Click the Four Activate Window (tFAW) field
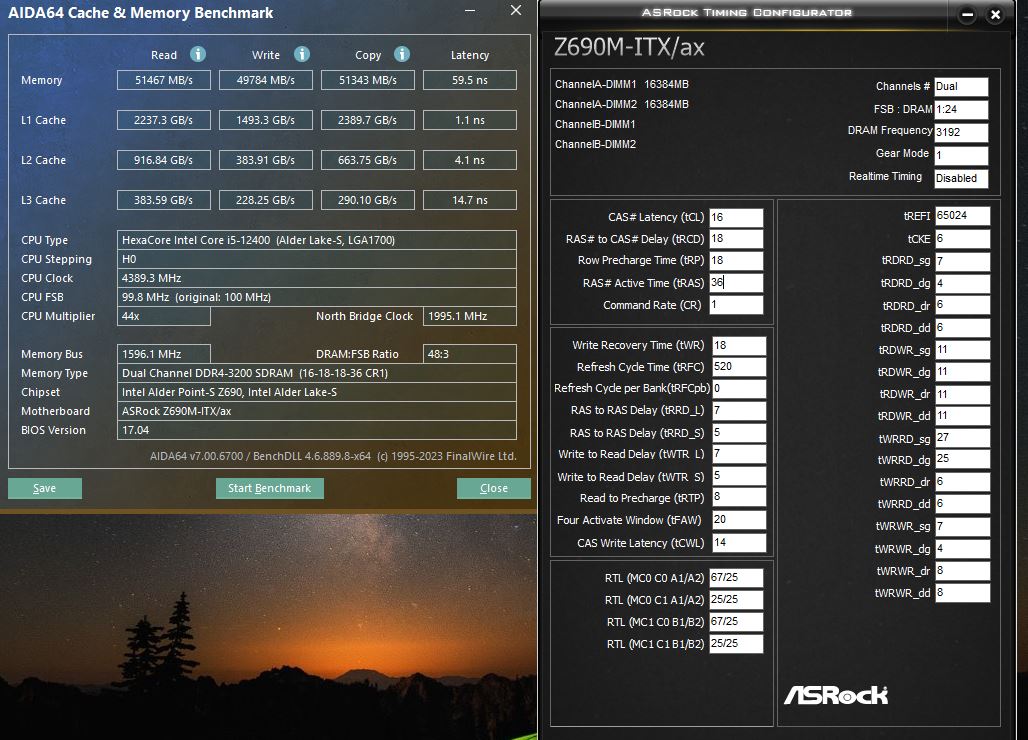Screen dimensions: 1028x740 (739, 520)
